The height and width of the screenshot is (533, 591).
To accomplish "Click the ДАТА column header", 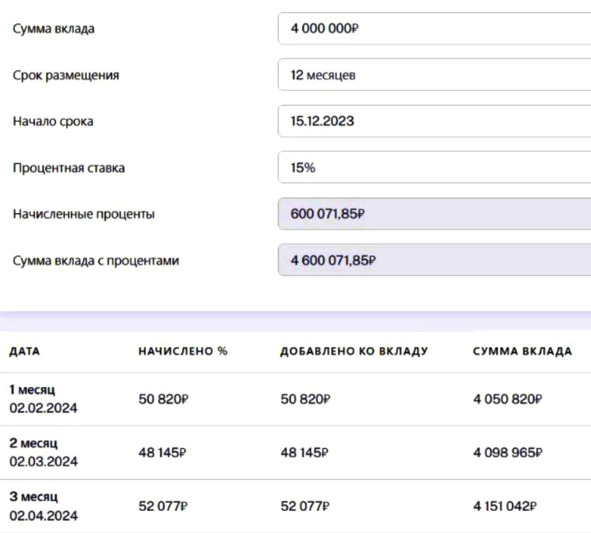I will coord(24,351).
